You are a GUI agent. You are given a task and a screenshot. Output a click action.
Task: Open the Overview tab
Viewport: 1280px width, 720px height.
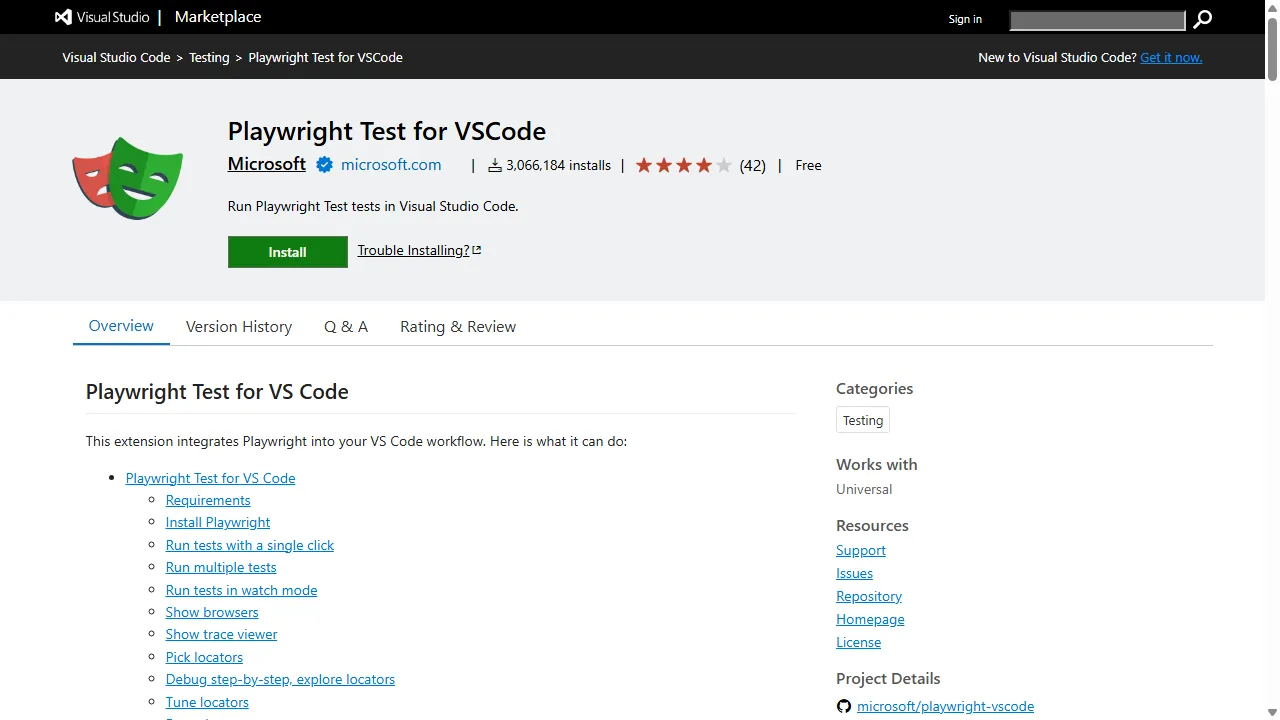(121, 326)
